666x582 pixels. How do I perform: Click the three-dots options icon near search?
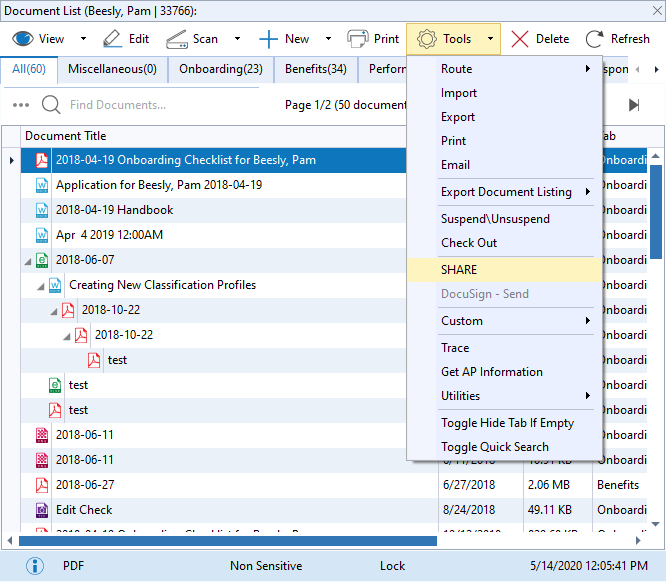tap(21, 105)
